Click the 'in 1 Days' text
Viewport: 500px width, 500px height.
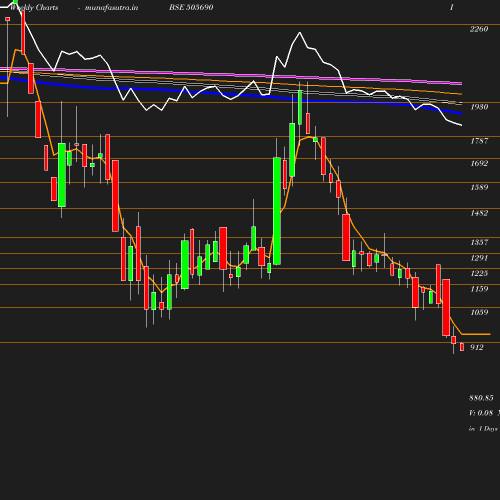click(483, 429)
